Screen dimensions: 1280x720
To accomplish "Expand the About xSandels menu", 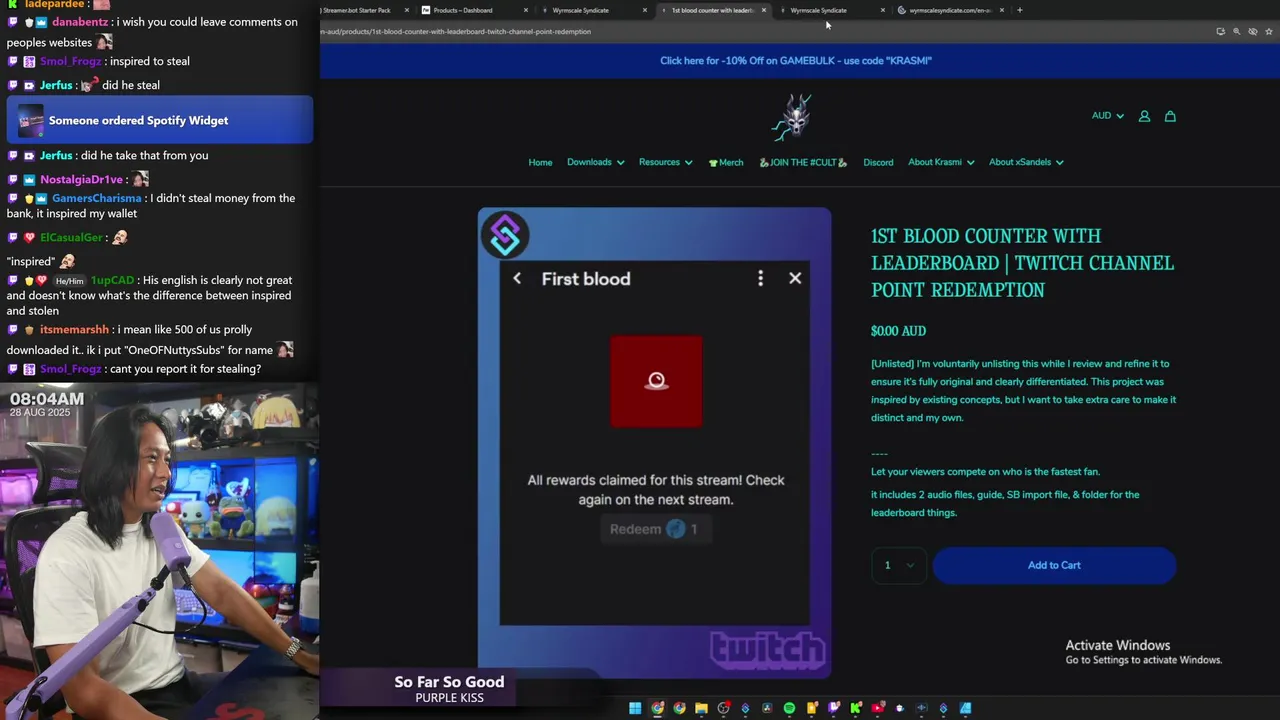I will click(1026, 162).
